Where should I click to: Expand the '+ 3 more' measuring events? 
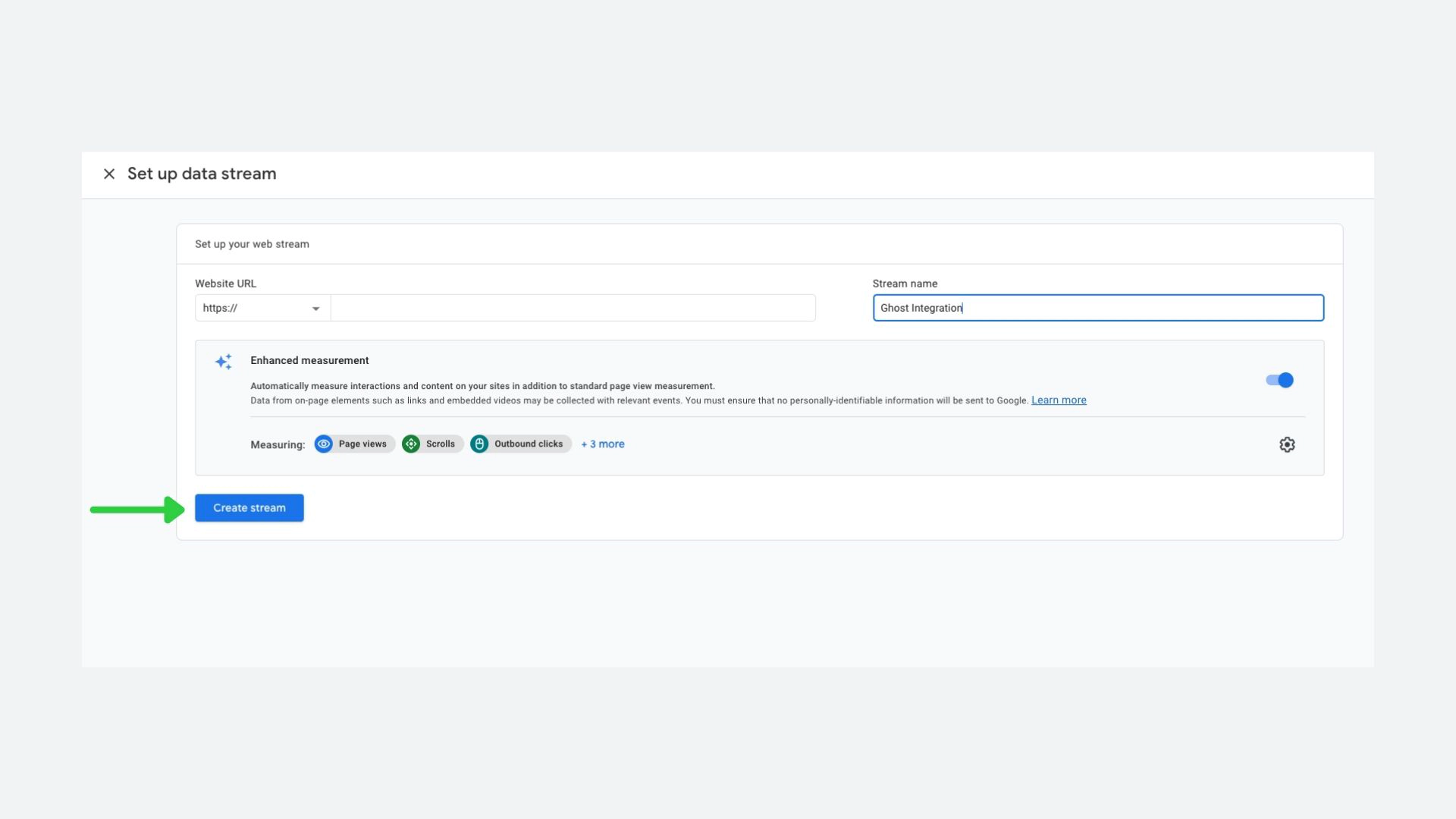(x=603, y=444)
